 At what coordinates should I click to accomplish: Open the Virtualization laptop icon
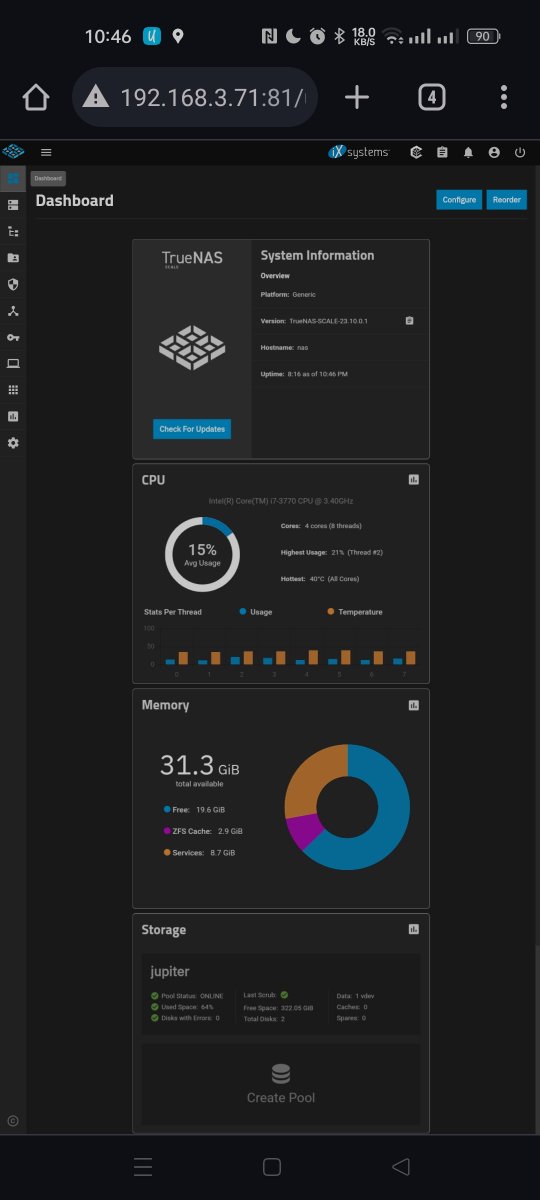point(13,363)
